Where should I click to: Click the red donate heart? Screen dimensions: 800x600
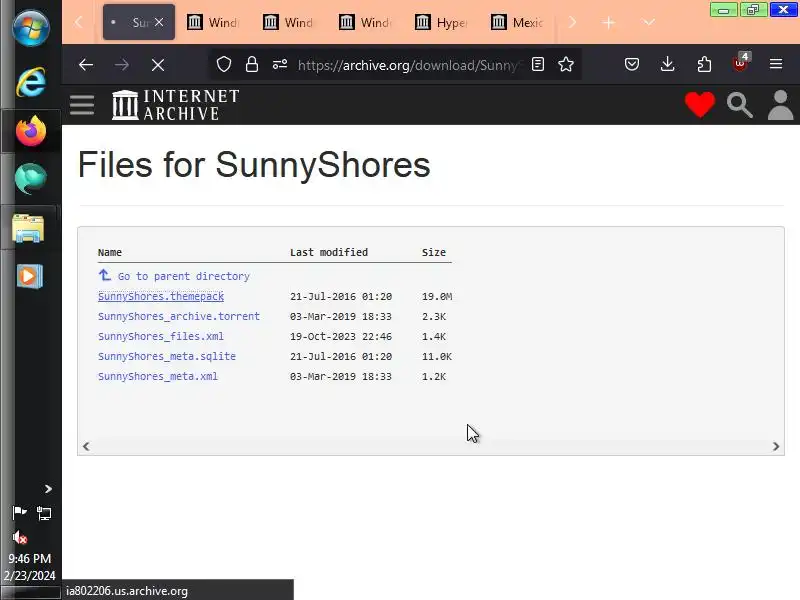(699, 105)
